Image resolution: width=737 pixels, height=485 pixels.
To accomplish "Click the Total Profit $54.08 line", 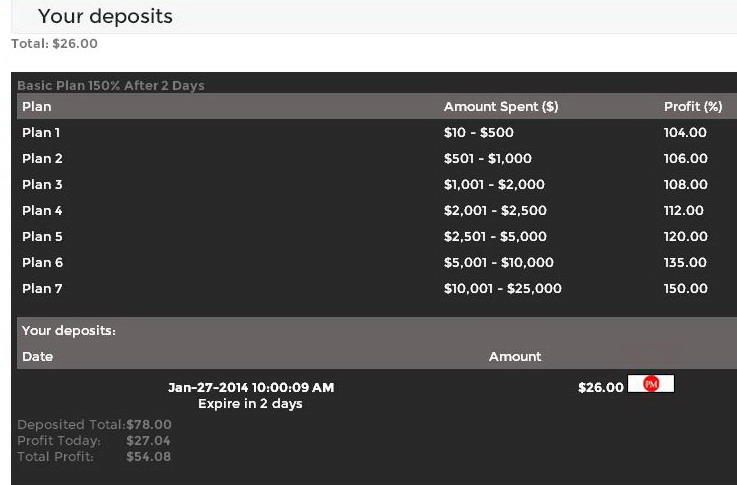I will point(94,457).
